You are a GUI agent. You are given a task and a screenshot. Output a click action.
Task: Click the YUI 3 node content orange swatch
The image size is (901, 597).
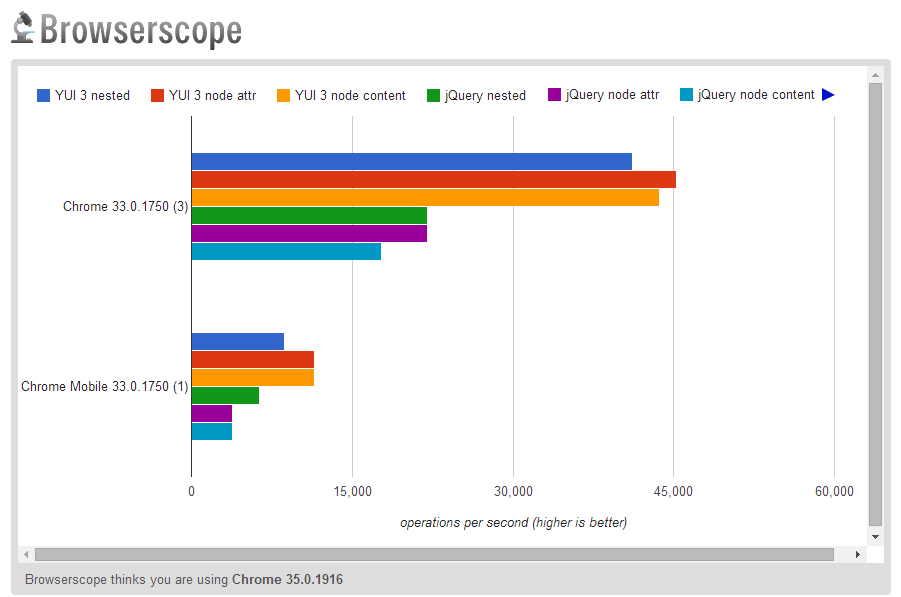pyautogui.click(x=283, y=95)
